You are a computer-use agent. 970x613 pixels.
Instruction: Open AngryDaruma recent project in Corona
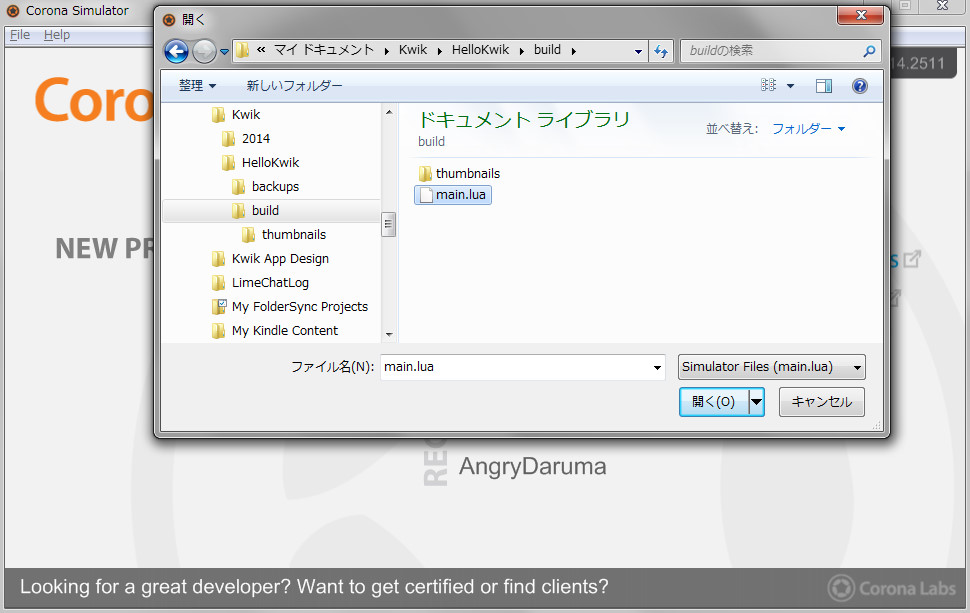[x=532, y=466]
